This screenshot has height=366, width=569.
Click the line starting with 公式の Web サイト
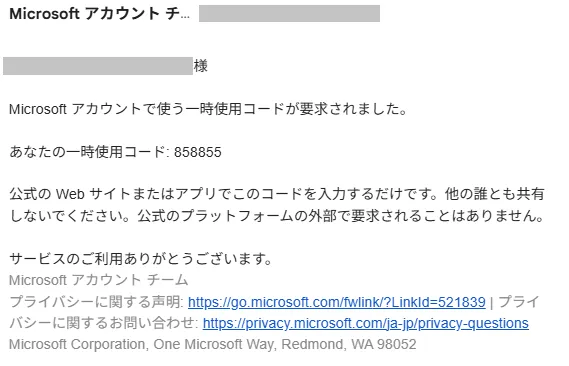[x=277, y=194]
